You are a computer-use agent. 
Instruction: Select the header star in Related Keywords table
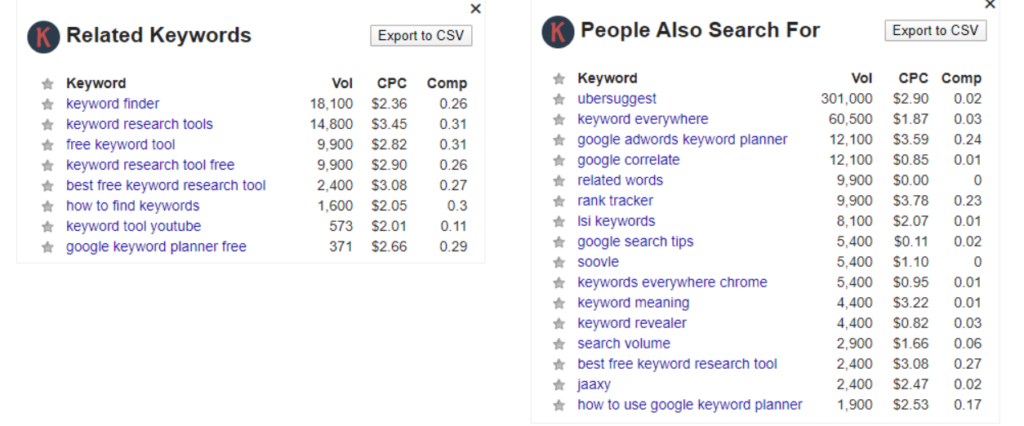coord(47,84)
